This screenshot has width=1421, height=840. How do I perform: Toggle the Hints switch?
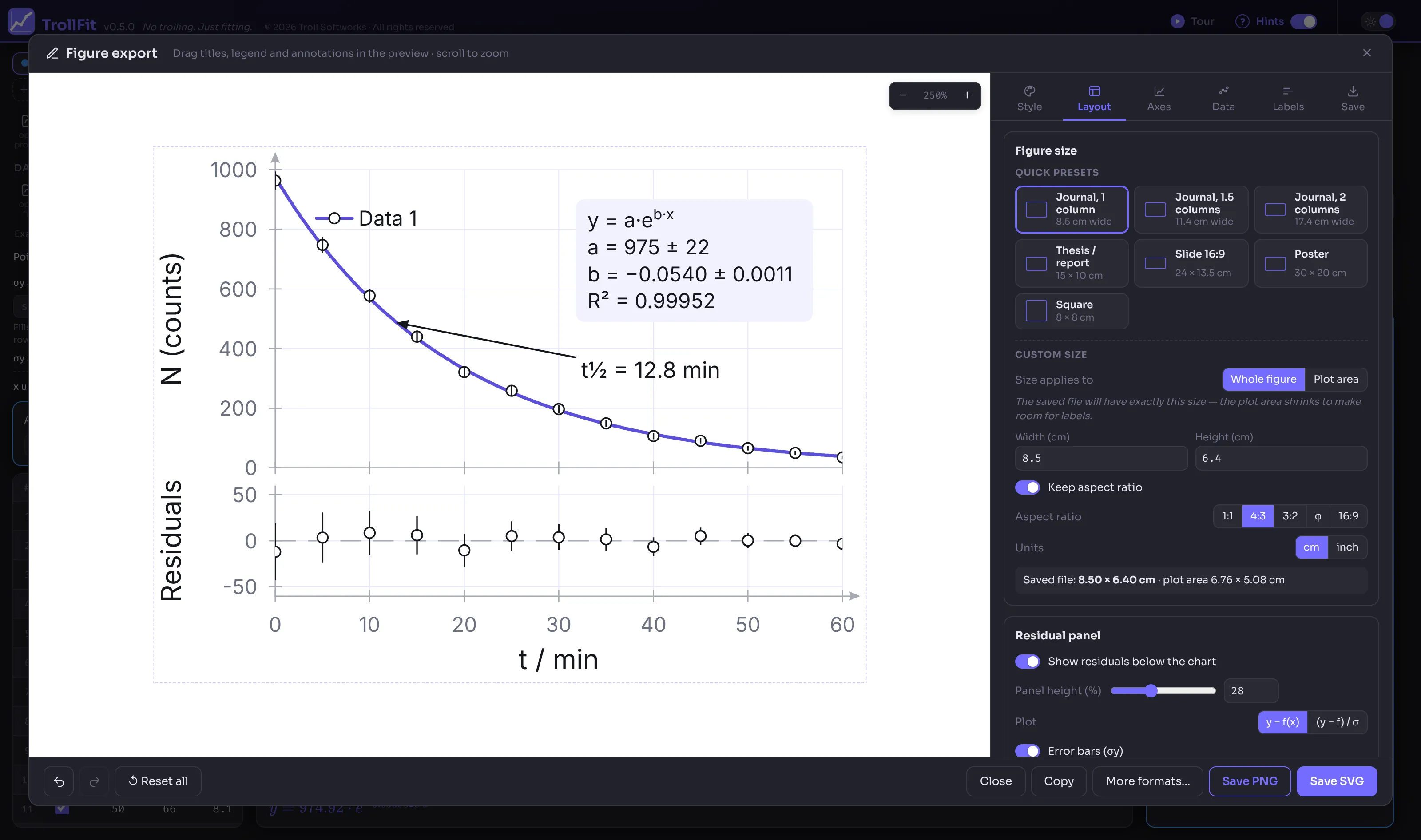(x=1304, y=21)
